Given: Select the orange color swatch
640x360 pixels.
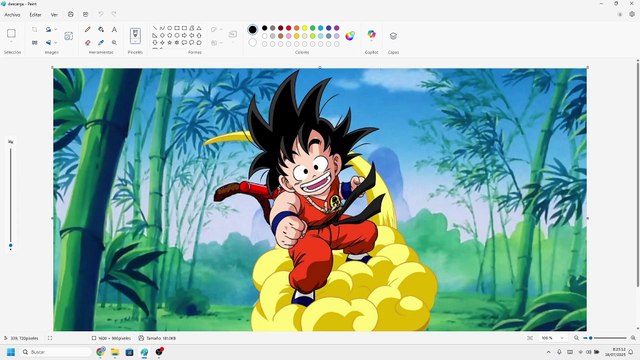Looking at the screenshot, I should [297, 28].
